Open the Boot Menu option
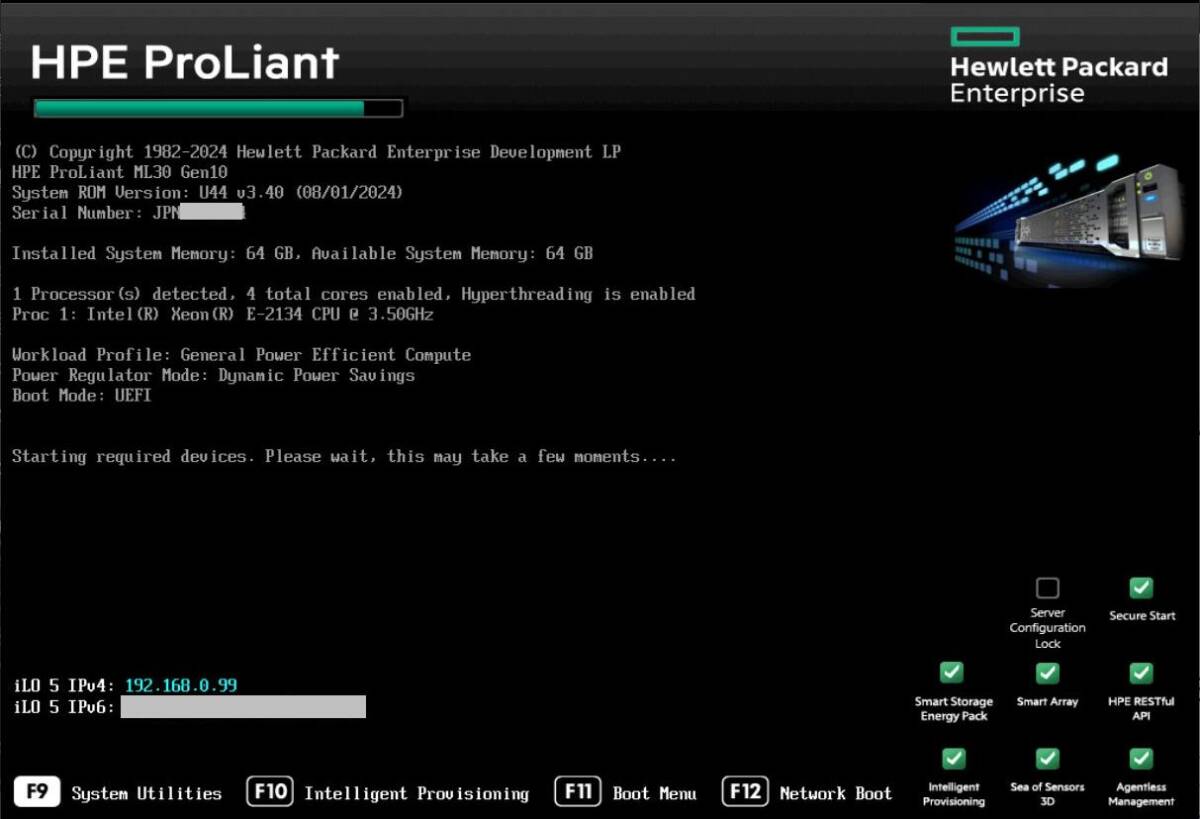Viewport: 1200px width, 819px height. pos(654,793)
